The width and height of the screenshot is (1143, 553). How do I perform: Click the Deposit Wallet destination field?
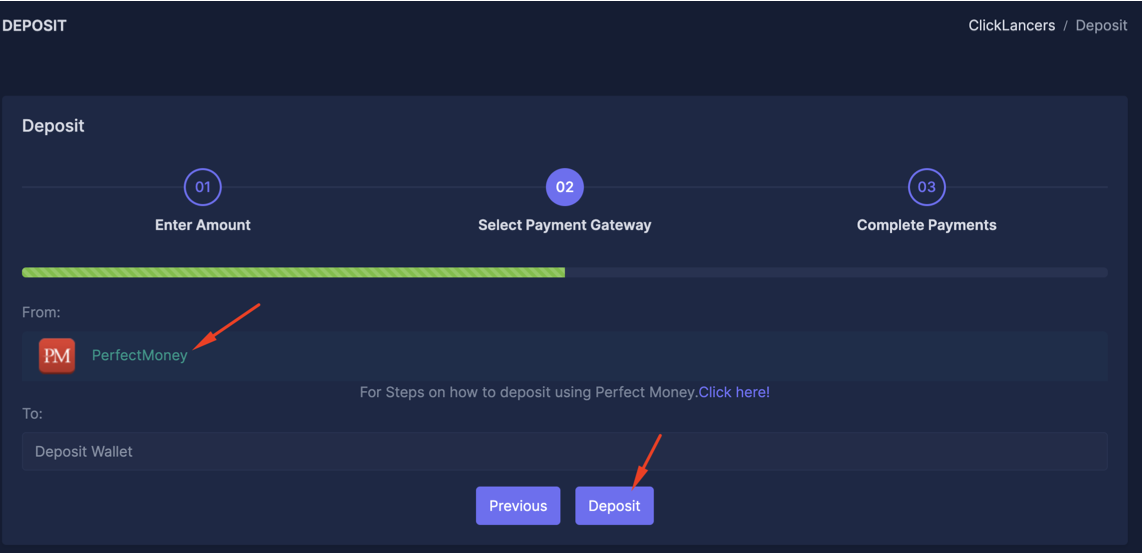click(564, 451)
